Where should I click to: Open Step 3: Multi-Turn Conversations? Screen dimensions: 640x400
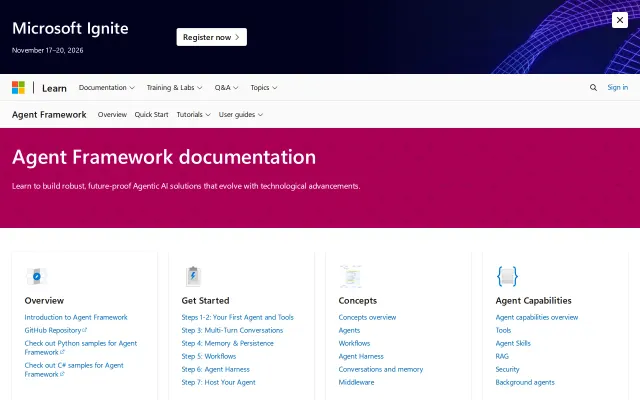[232, 330]
